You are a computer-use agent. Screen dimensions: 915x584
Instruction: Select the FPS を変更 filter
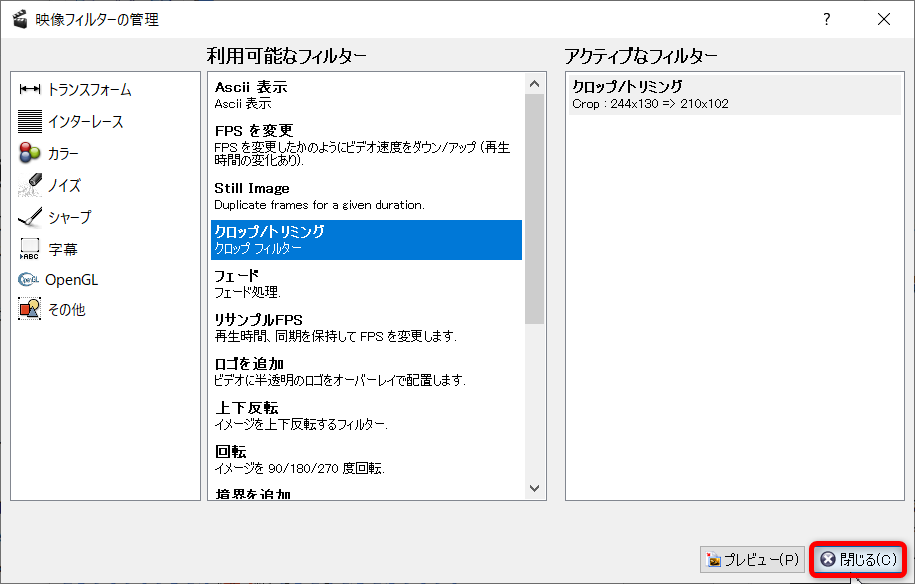click(366, 145)
